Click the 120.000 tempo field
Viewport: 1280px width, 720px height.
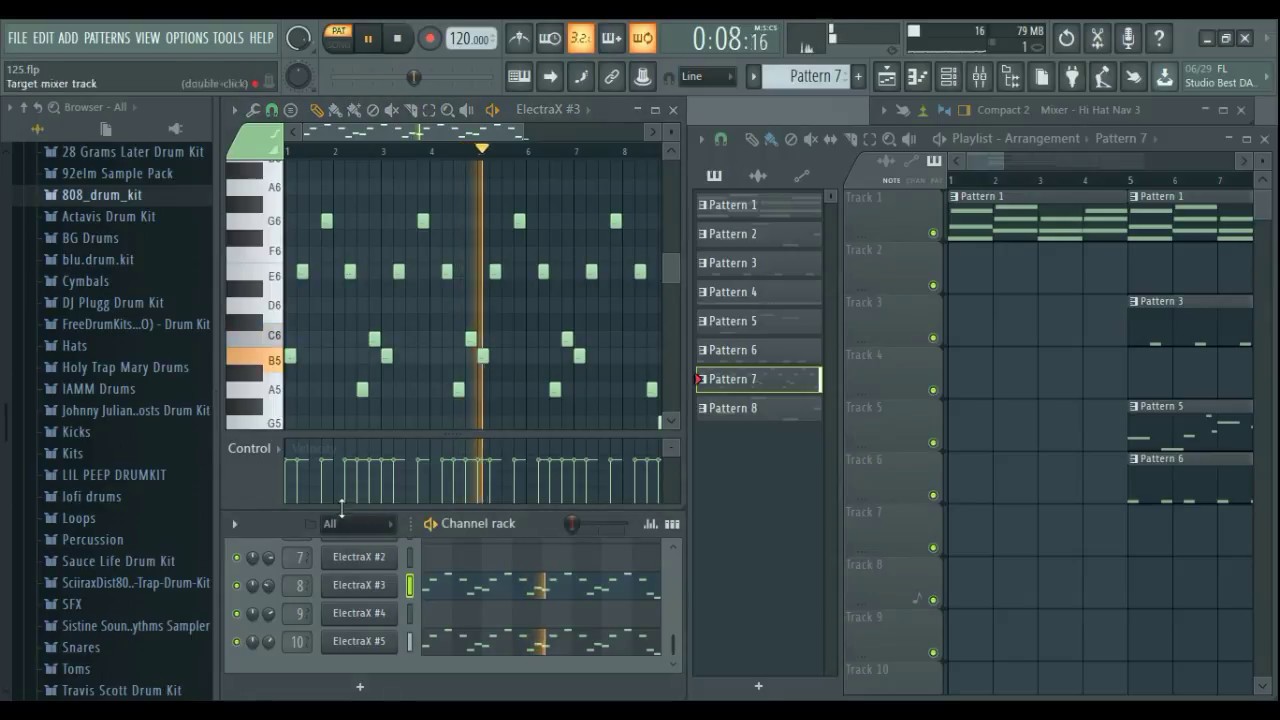[x=471, y=39]
